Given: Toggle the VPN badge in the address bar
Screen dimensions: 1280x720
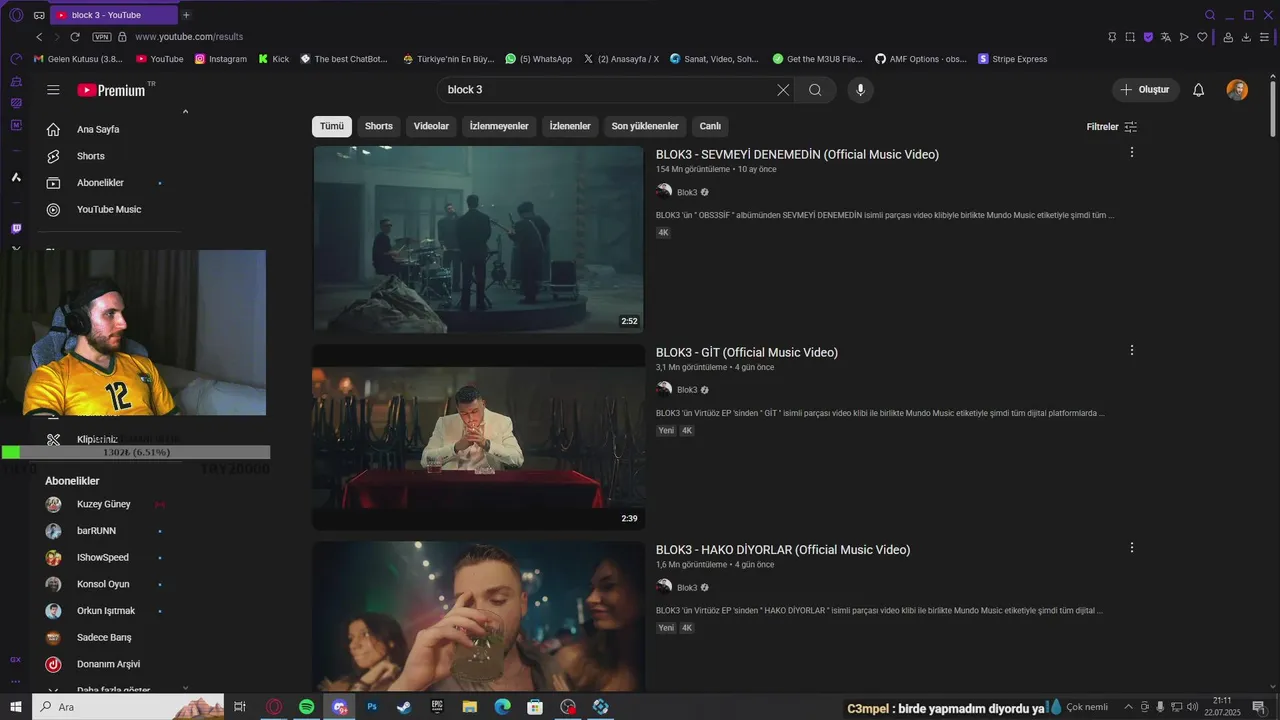Looking at the screenshot, I should coord(101,37).
